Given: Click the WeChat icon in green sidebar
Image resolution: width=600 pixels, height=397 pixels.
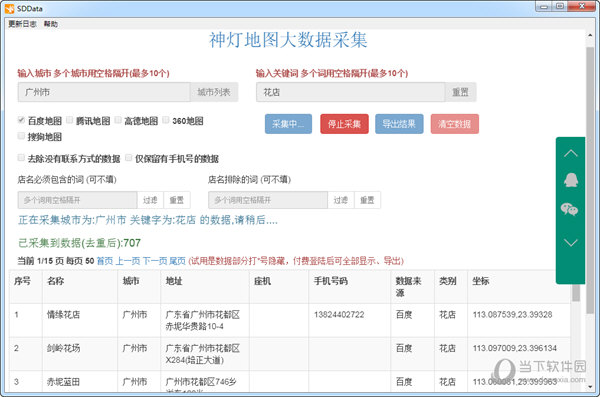Looking at the screenshot, I should click(569, 209).
